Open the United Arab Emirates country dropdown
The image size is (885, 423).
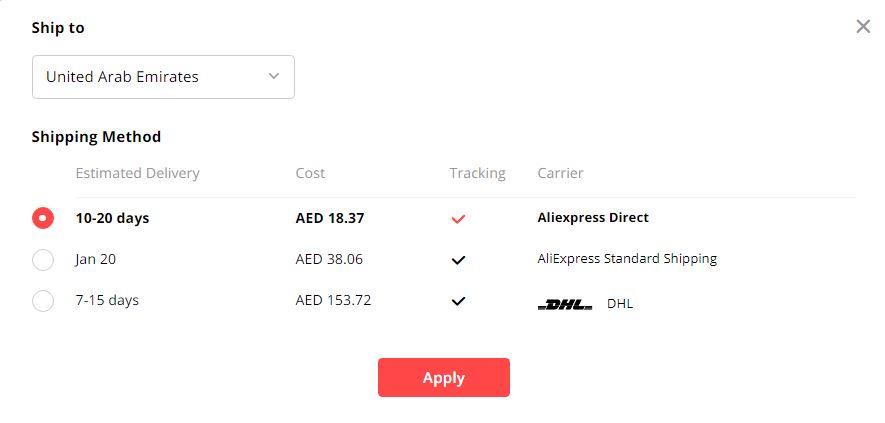163,77
